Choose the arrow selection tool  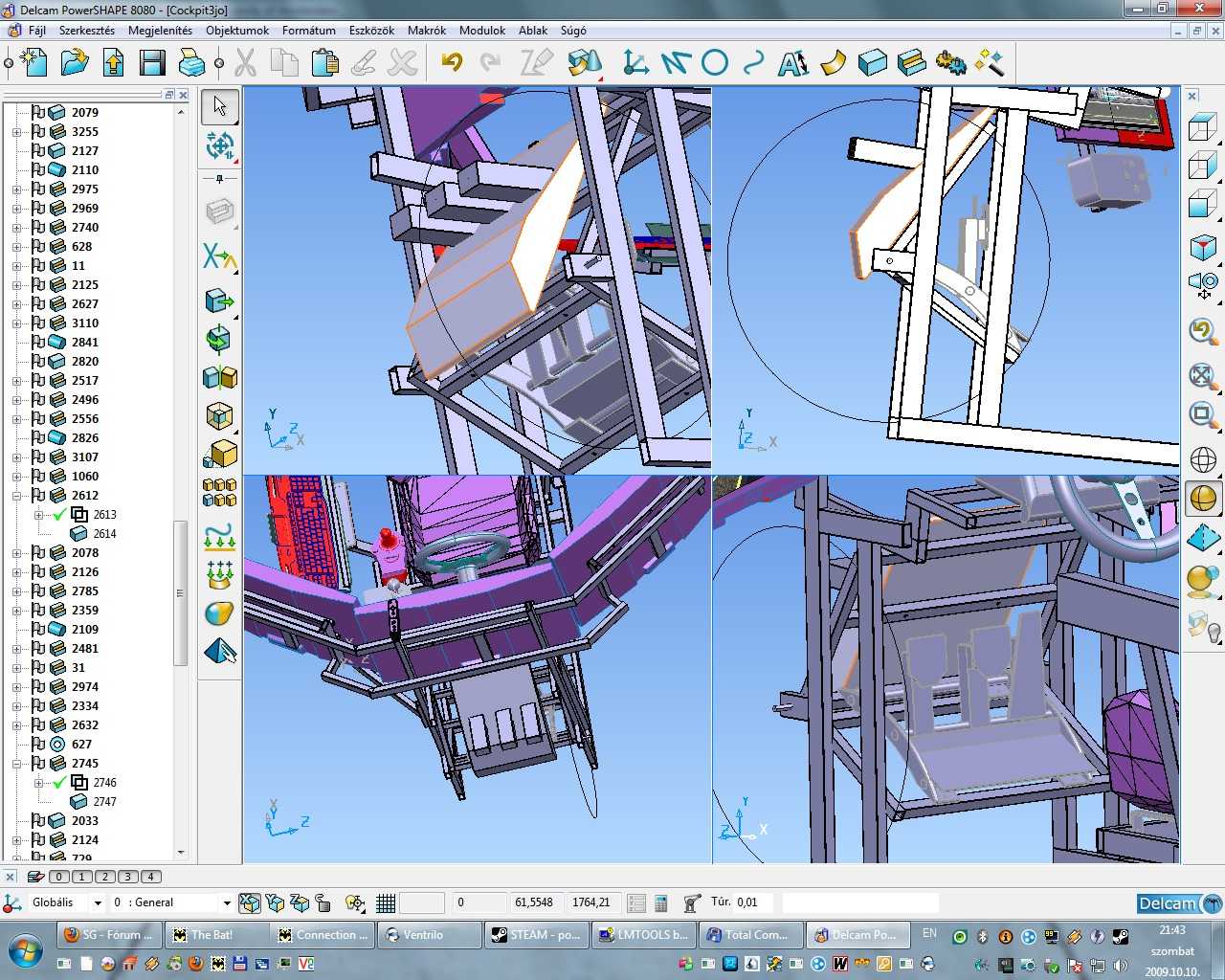coord(220,105)
